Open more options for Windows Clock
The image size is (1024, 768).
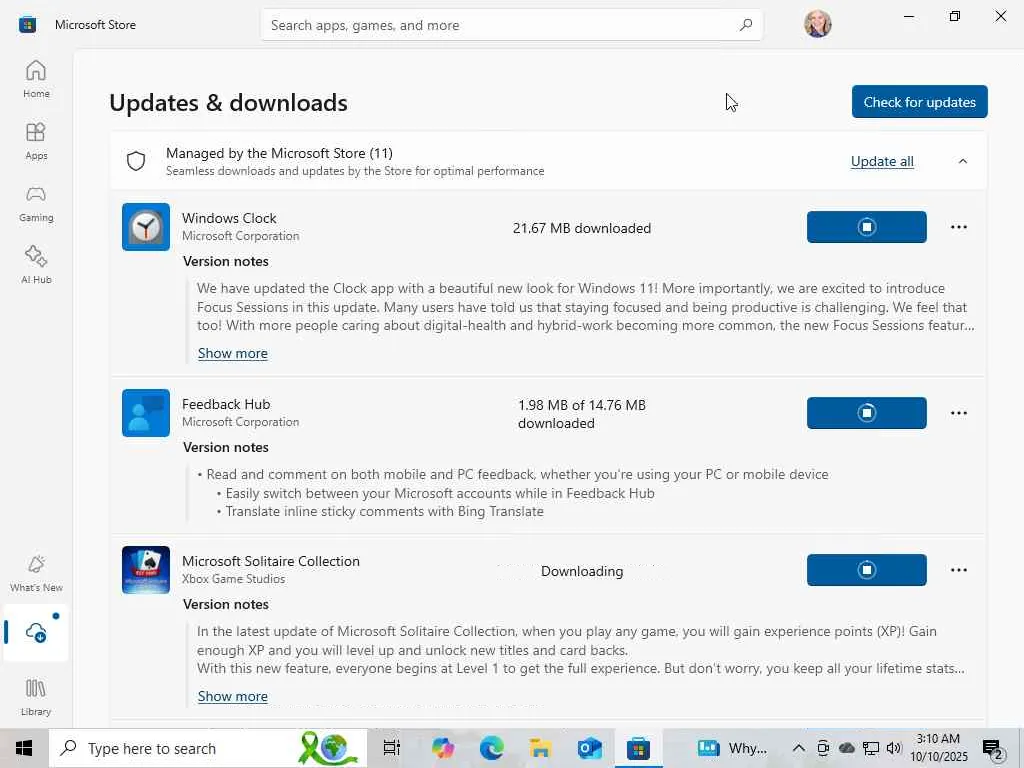pyautogui.click(x=959, y=227)
